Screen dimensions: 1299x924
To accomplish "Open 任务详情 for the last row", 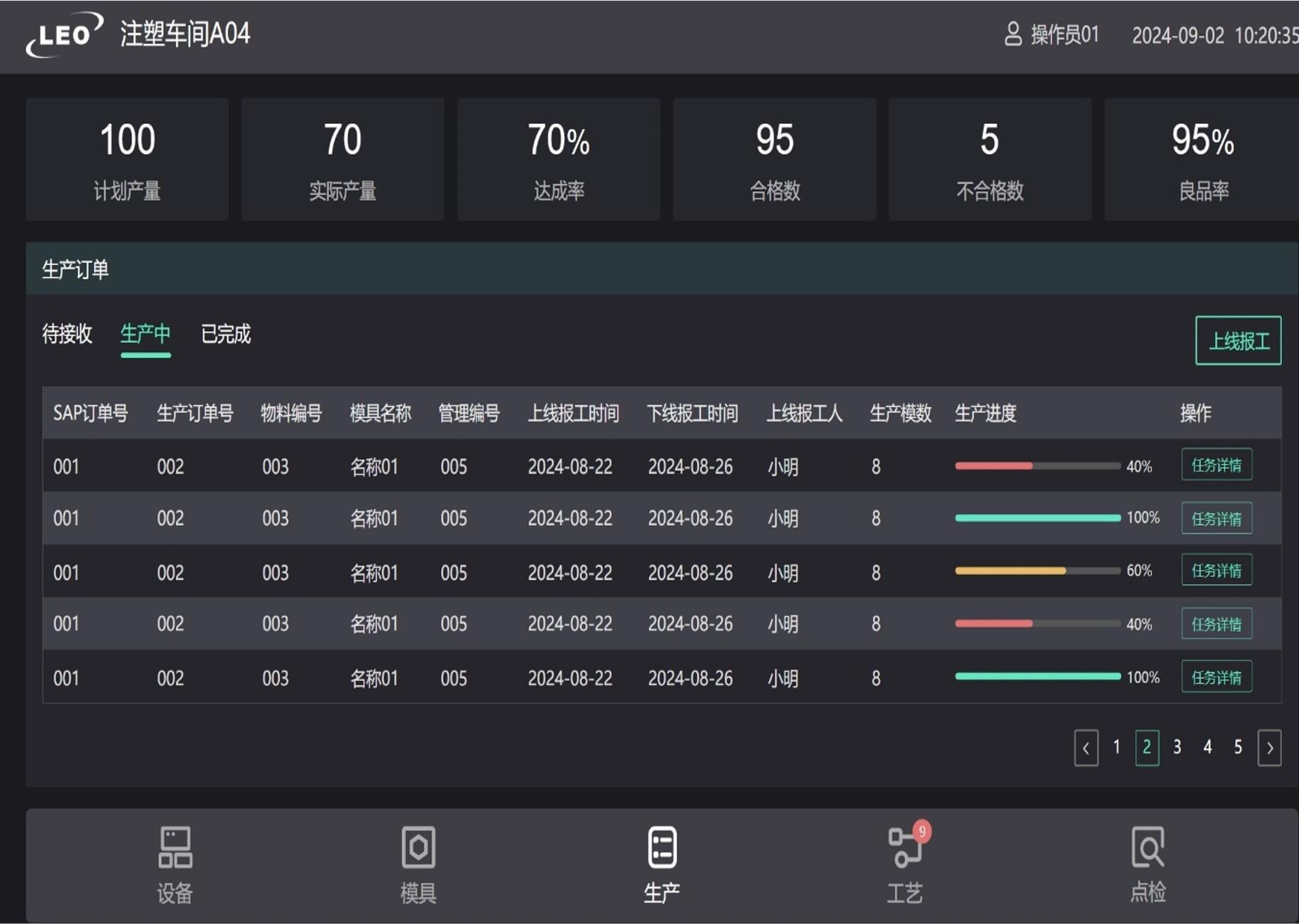I will (1216, 677).
